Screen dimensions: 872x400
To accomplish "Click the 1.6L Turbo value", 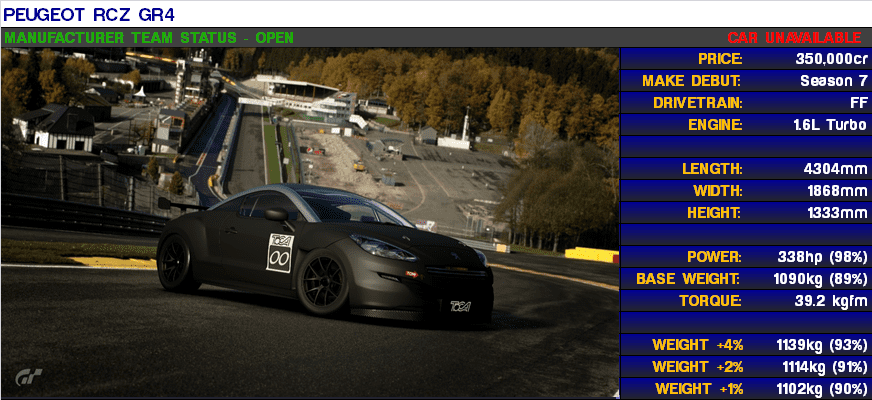I will click(830, 125).
